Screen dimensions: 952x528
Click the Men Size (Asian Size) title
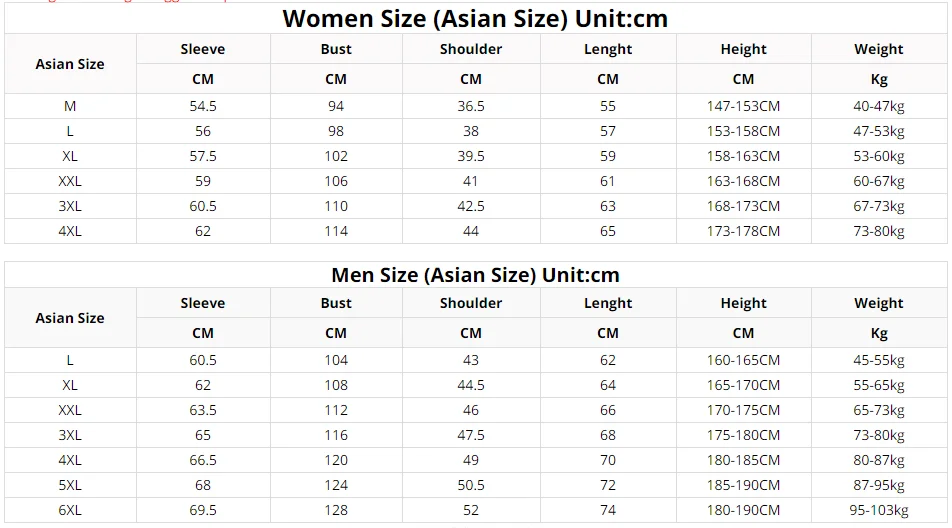click(475, 275)
